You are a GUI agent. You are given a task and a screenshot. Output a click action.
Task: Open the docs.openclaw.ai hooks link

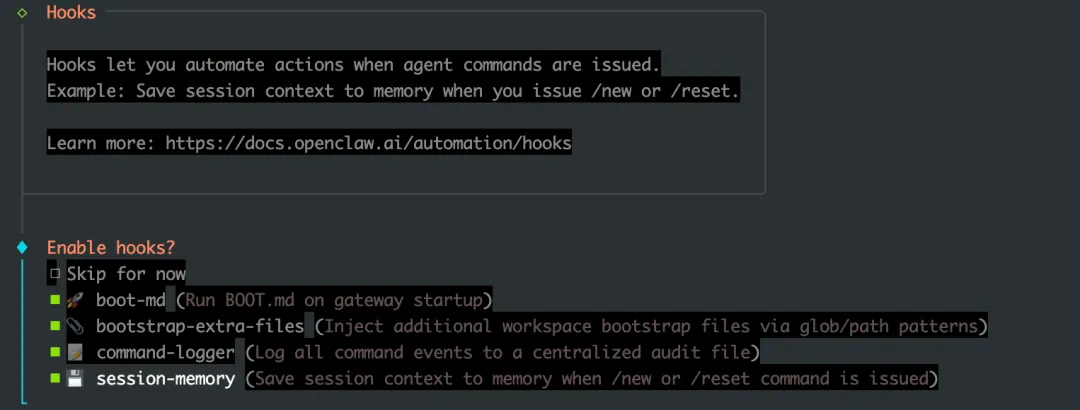(x=368, y=143)
